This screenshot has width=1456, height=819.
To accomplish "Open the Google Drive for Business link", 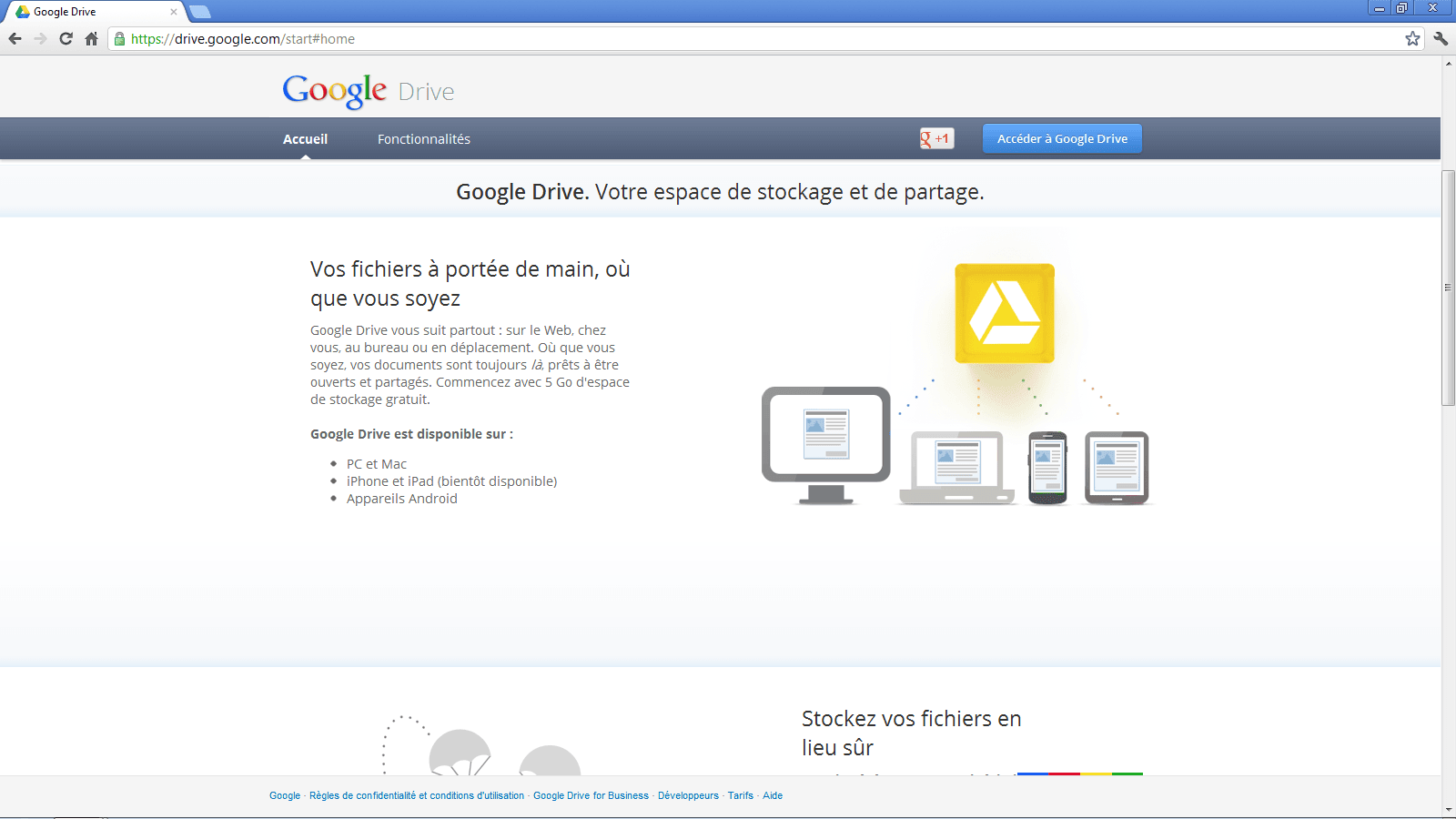I will (x=591, y=795).
